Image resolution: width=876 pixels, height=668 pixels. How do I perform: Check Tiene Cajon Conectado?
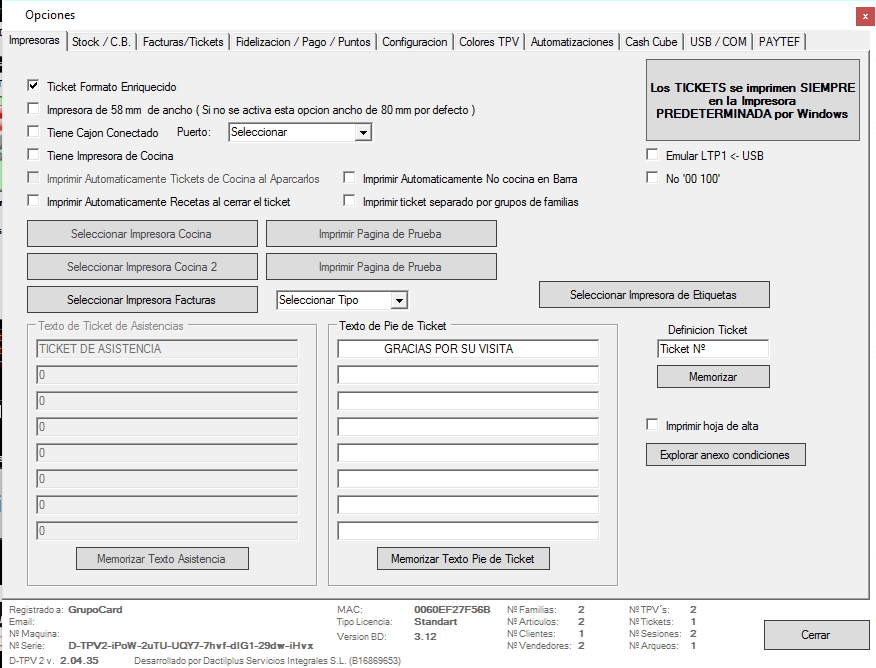[x=34, y=131]
